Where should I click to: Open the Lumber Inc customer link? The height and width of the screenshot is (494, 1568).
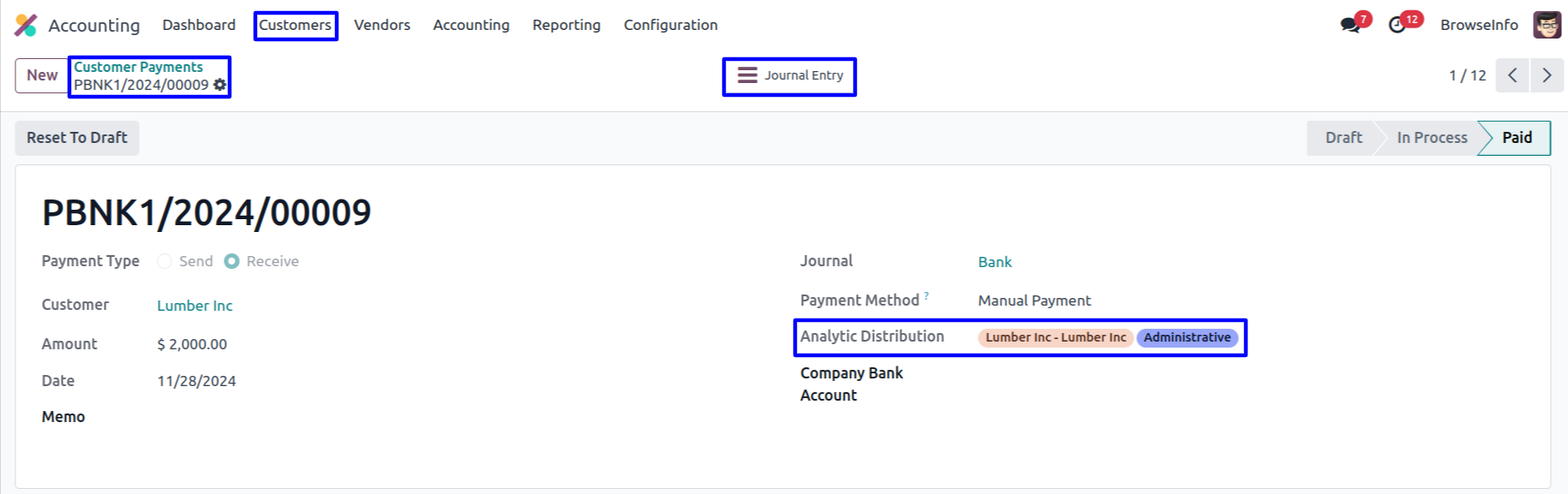195,306
